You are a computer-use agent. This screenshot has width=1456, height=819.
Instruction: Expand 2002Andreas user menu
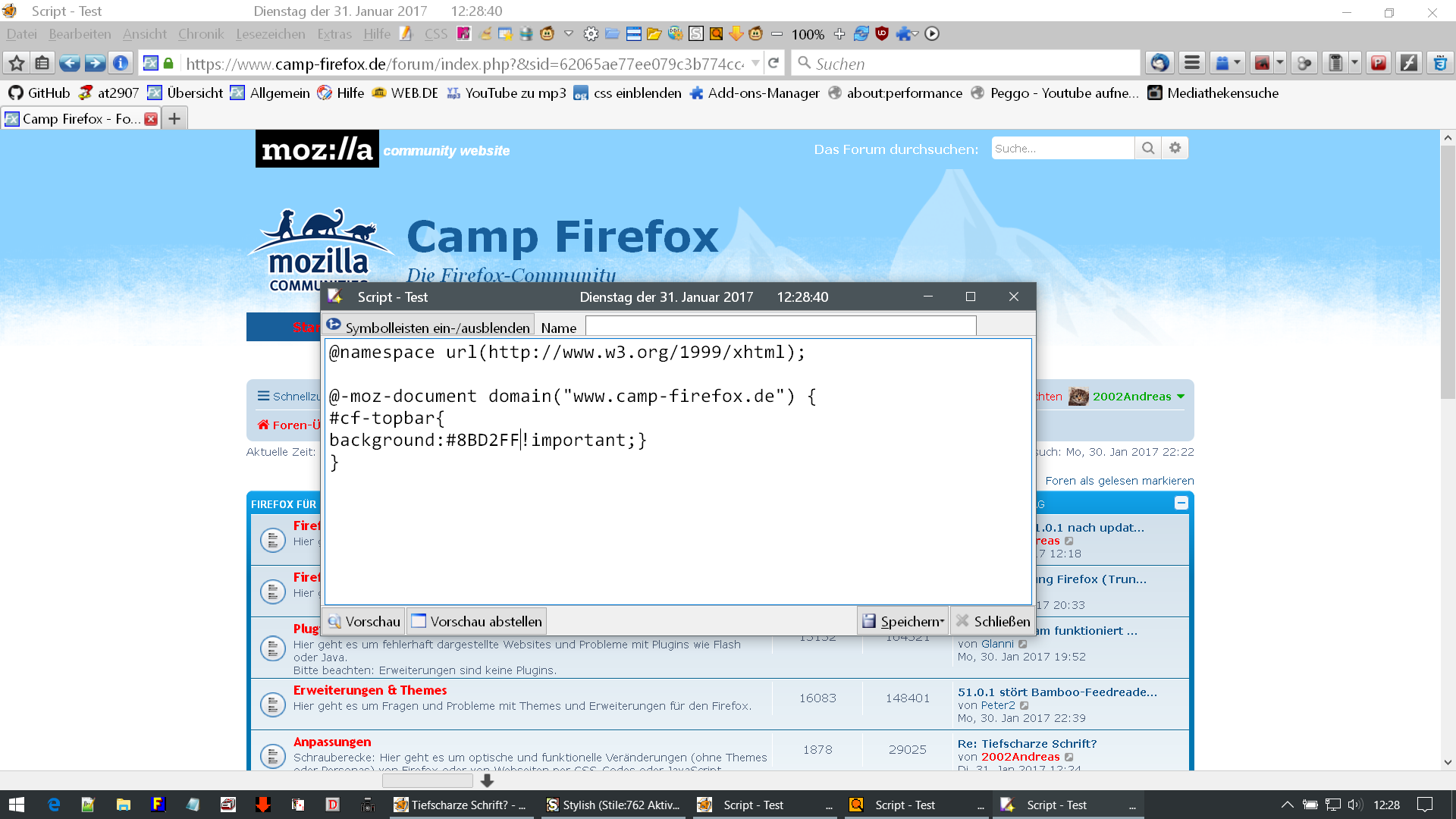[1181, 397]
